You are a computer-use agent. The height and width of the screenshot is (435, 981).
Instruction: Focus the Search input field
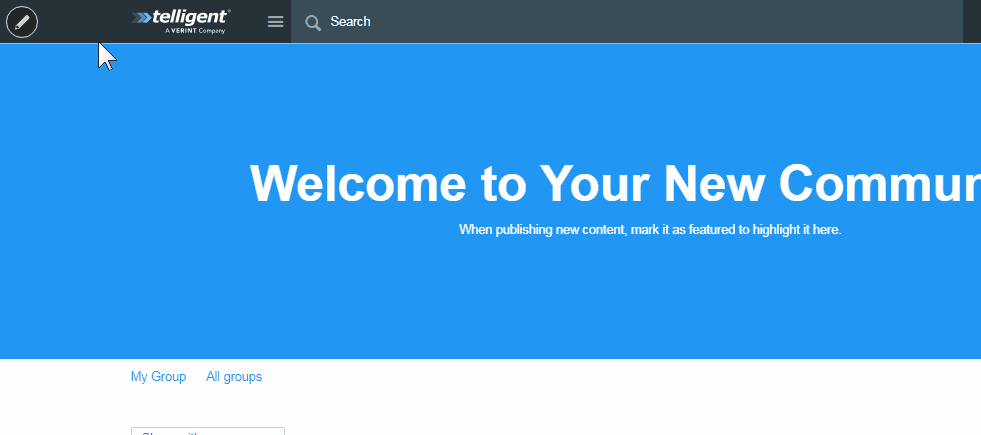point(626,22)
